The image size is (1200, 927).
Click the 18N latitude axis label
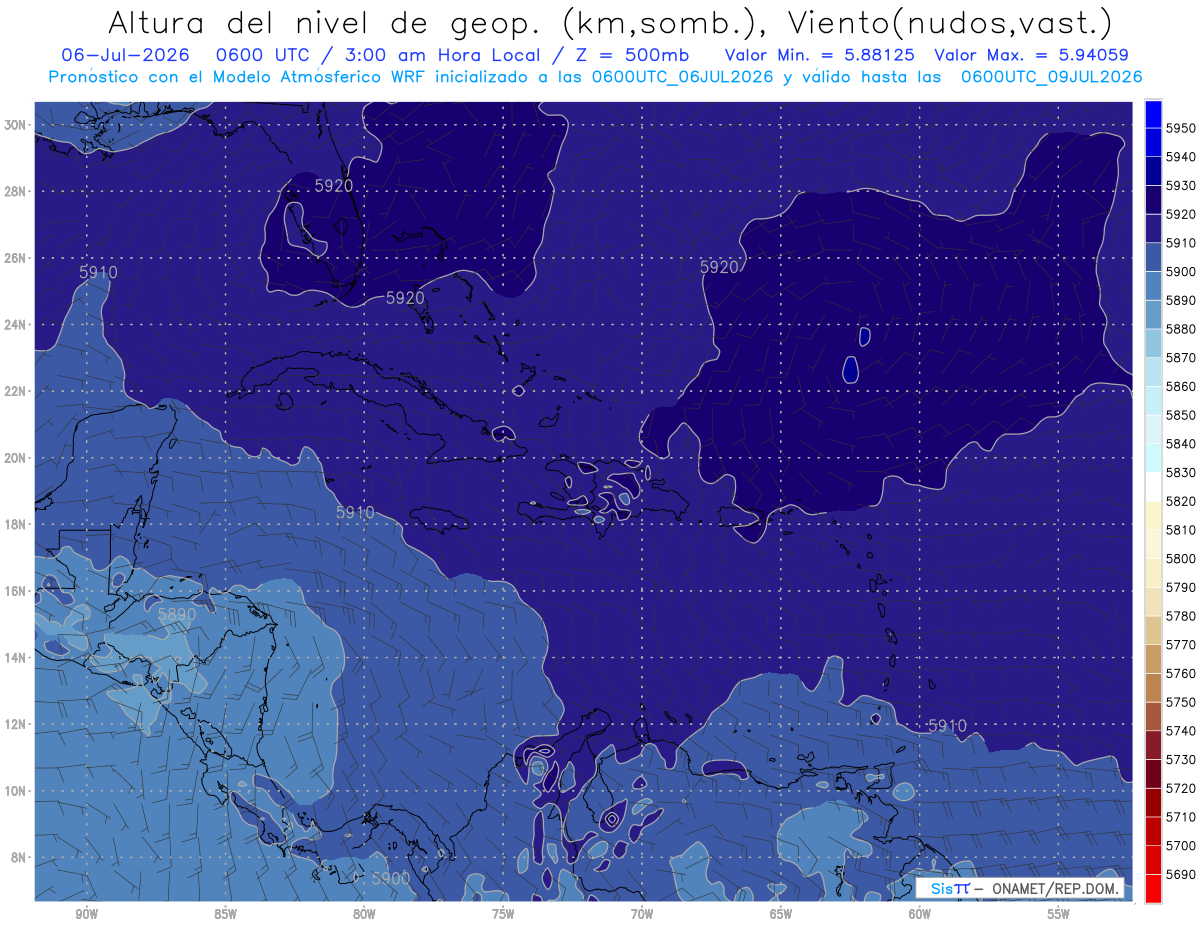(16, 525)
